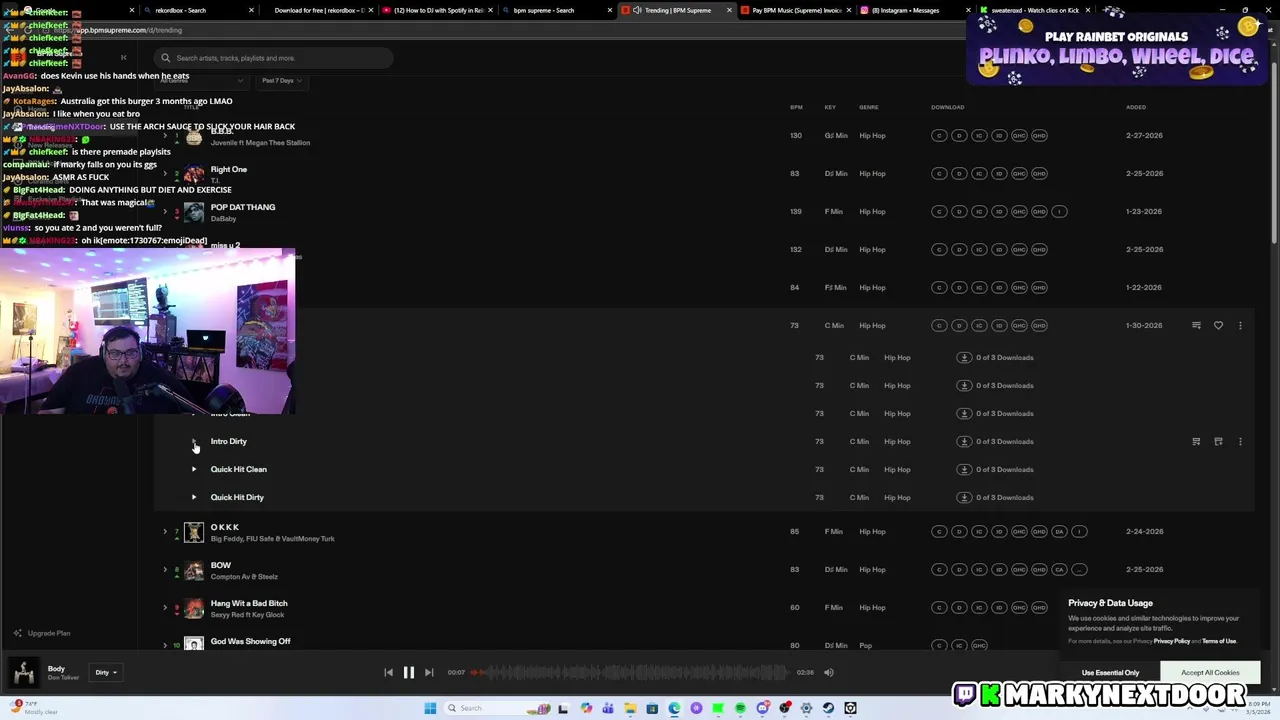
Task: Expand Hang Wit a Bad Bitch versions
Action: [165, 607]
